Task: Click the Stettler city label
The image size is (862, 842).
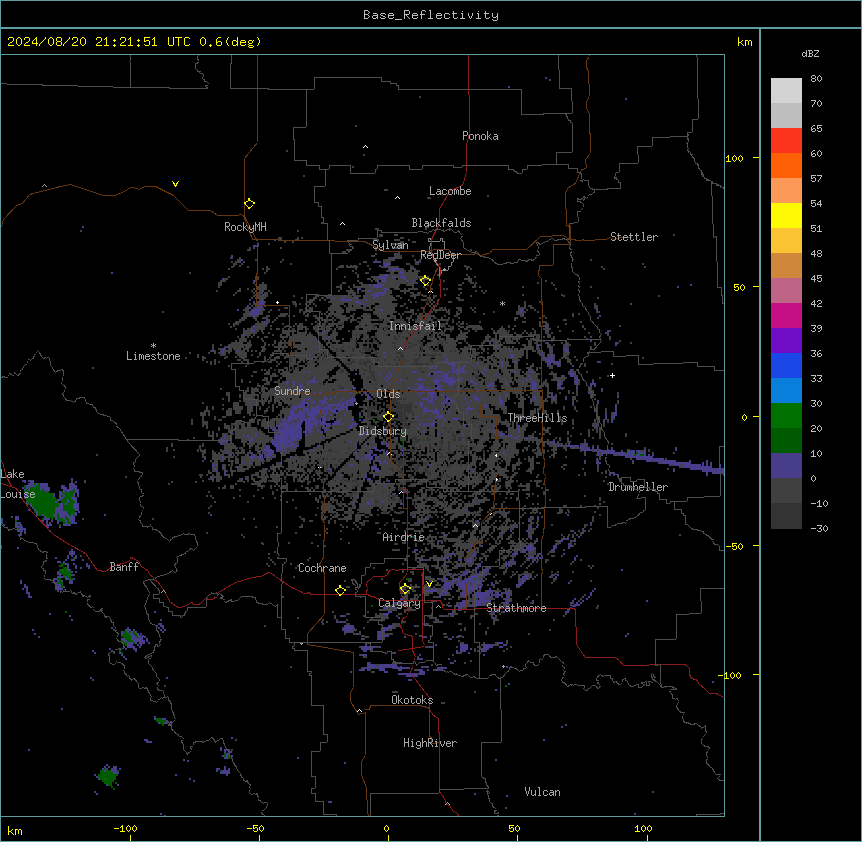Action: pyautogui.click(x=634, y=237)
